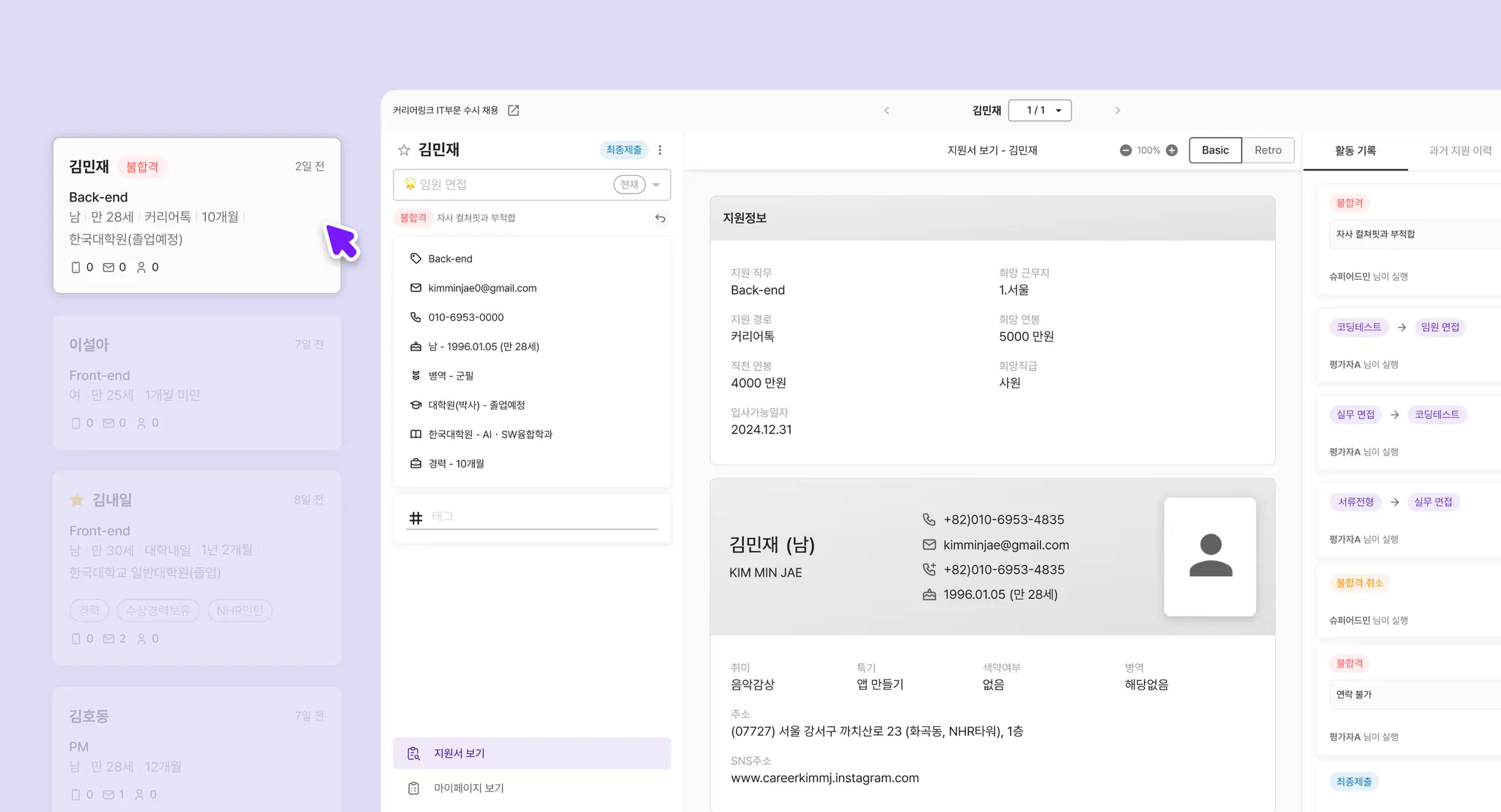
Task: Open the 활동 기록 tab
Action: click(1355, 150)
